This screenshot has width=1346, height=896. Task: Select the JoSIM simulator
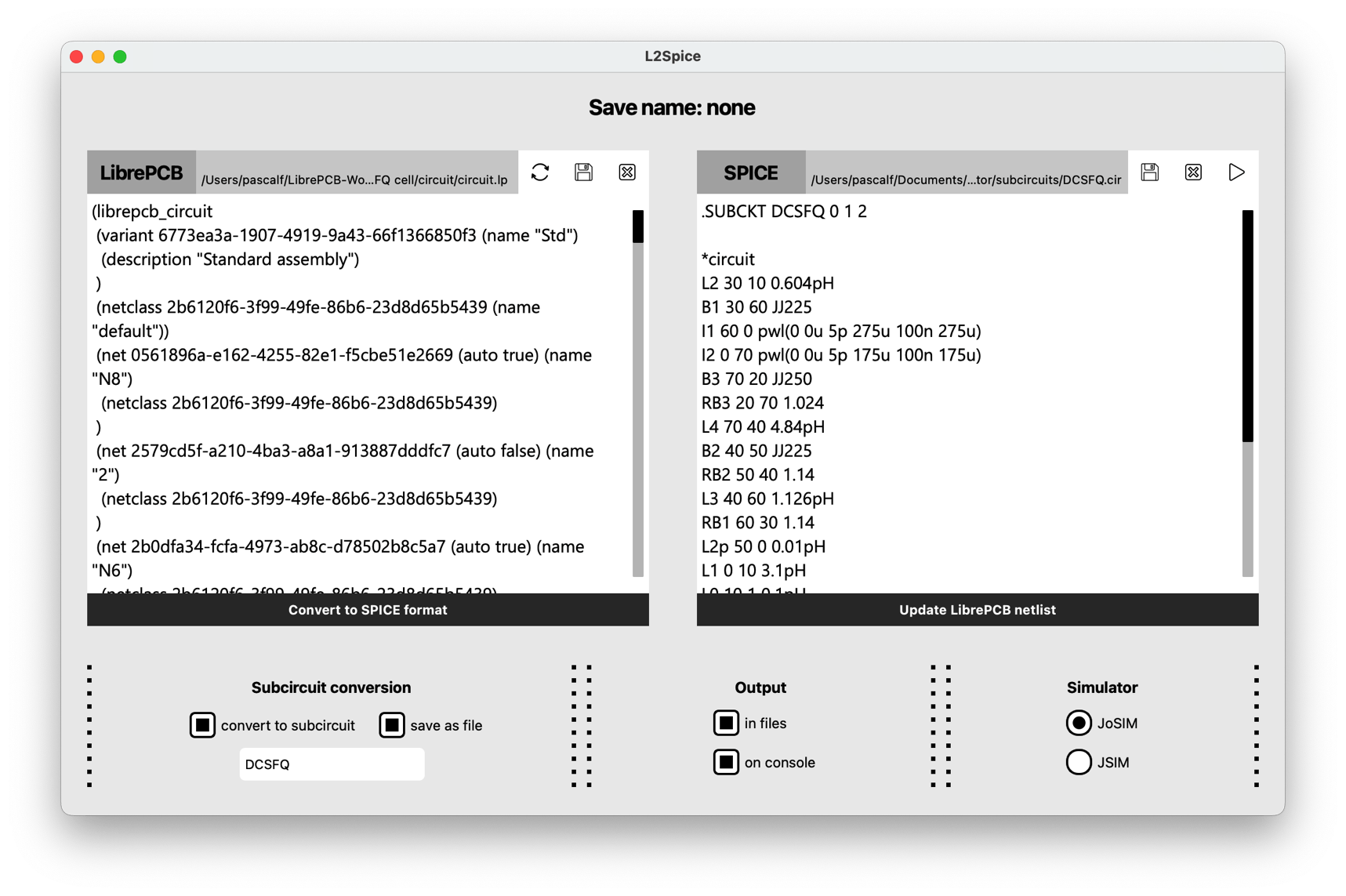[1079, 723]
